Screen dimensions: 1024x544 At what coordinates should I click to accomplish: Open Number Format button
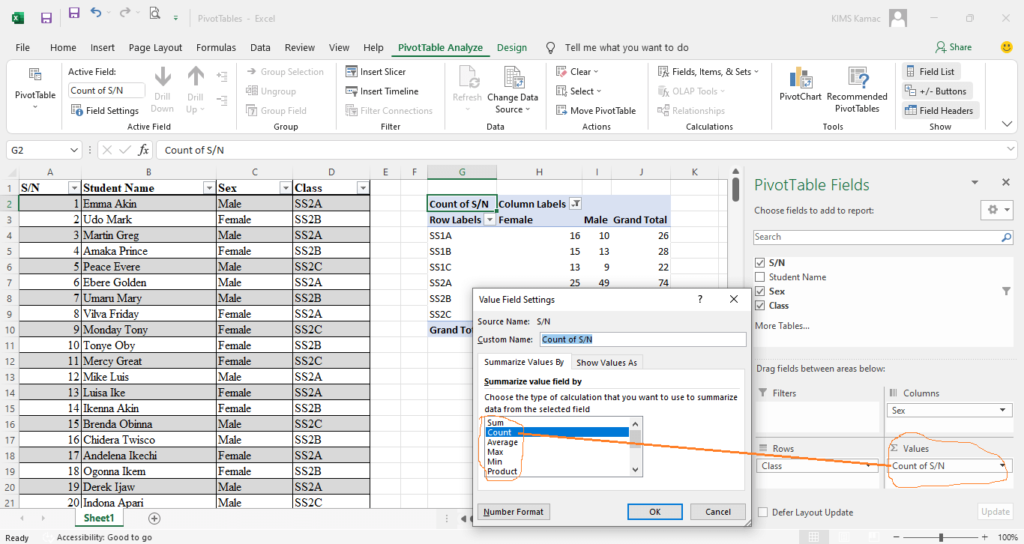point(513,512)
